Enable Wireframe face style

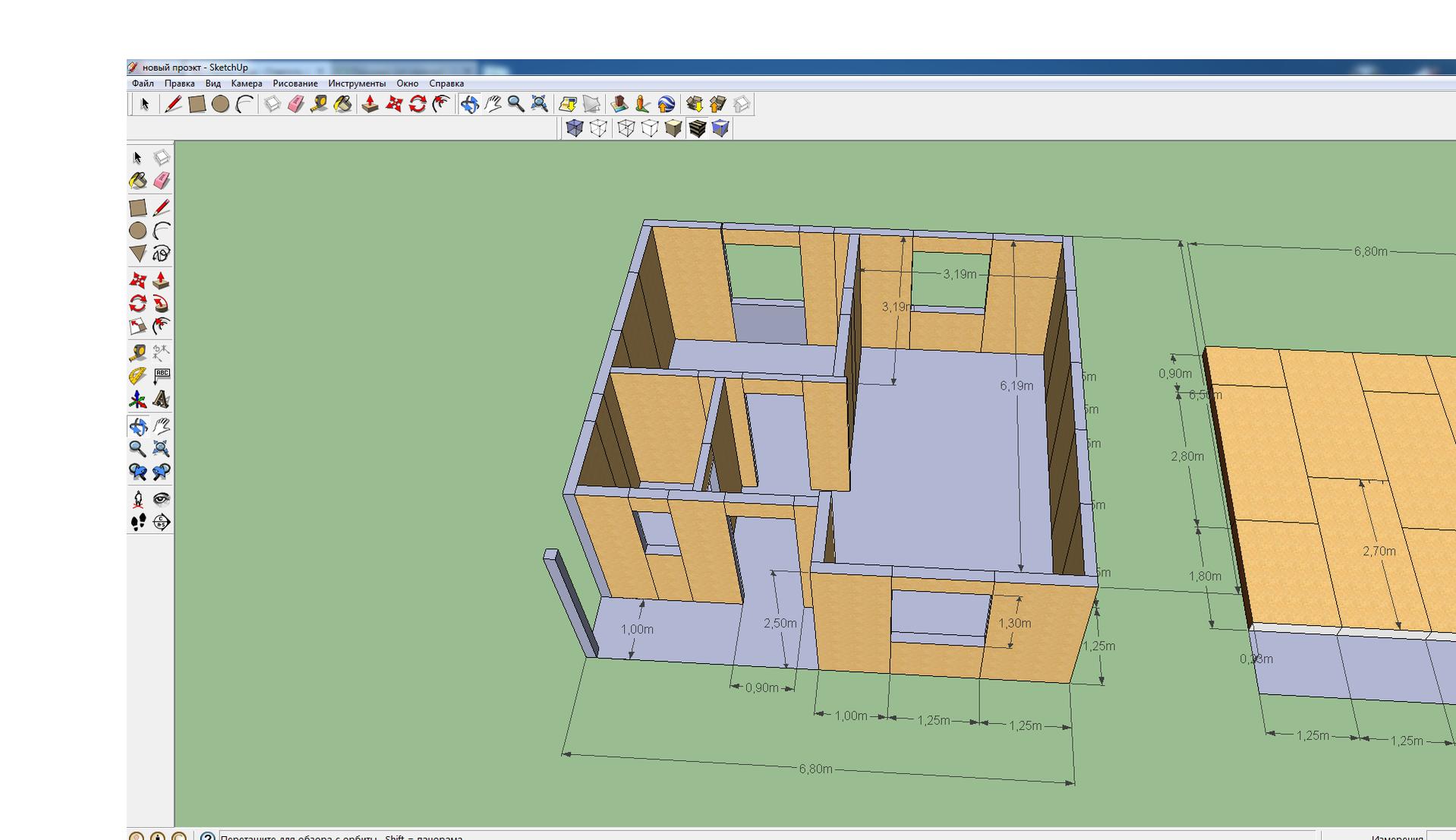626,128
